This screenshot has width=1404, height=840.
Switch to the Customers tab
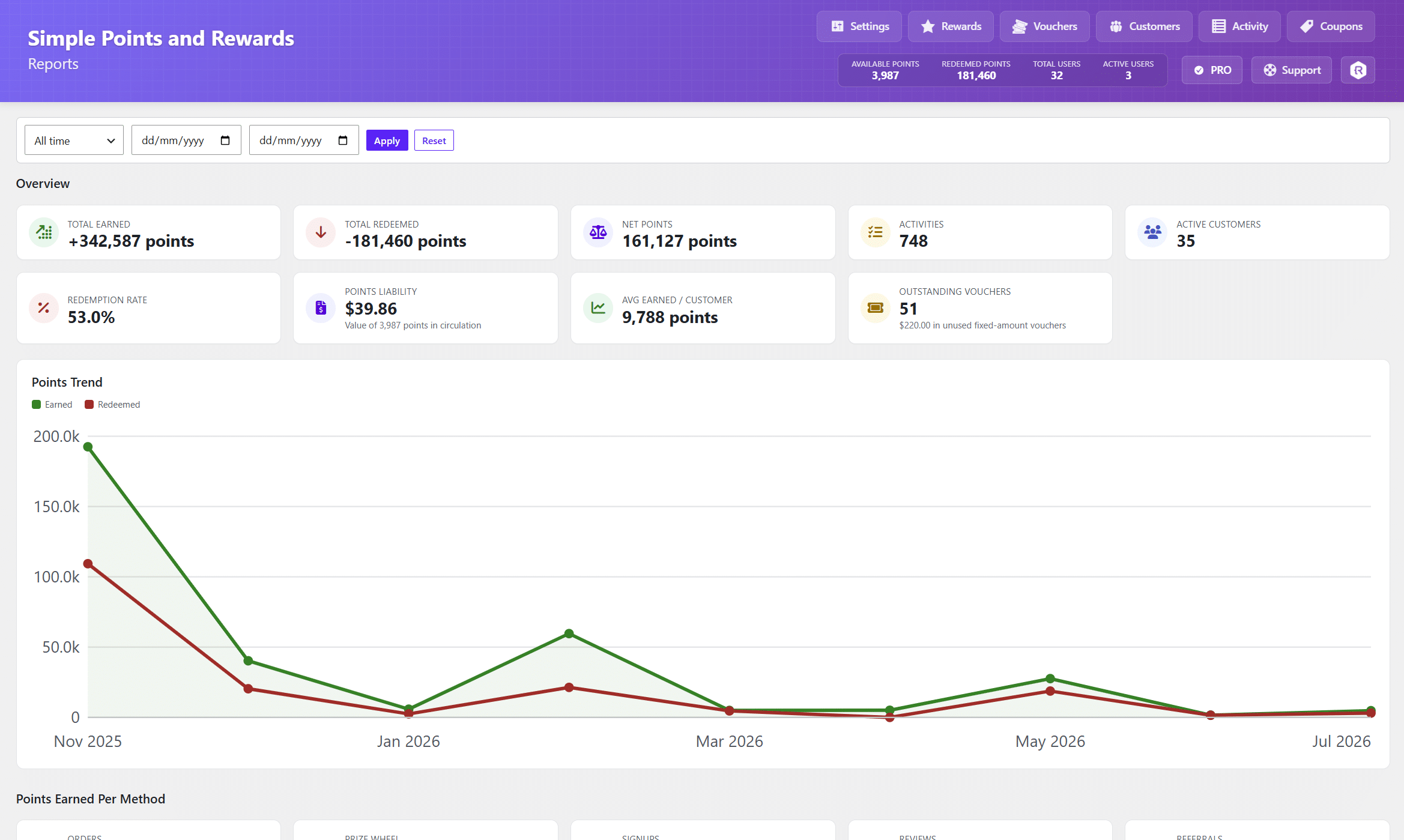tap(1144, 26)
